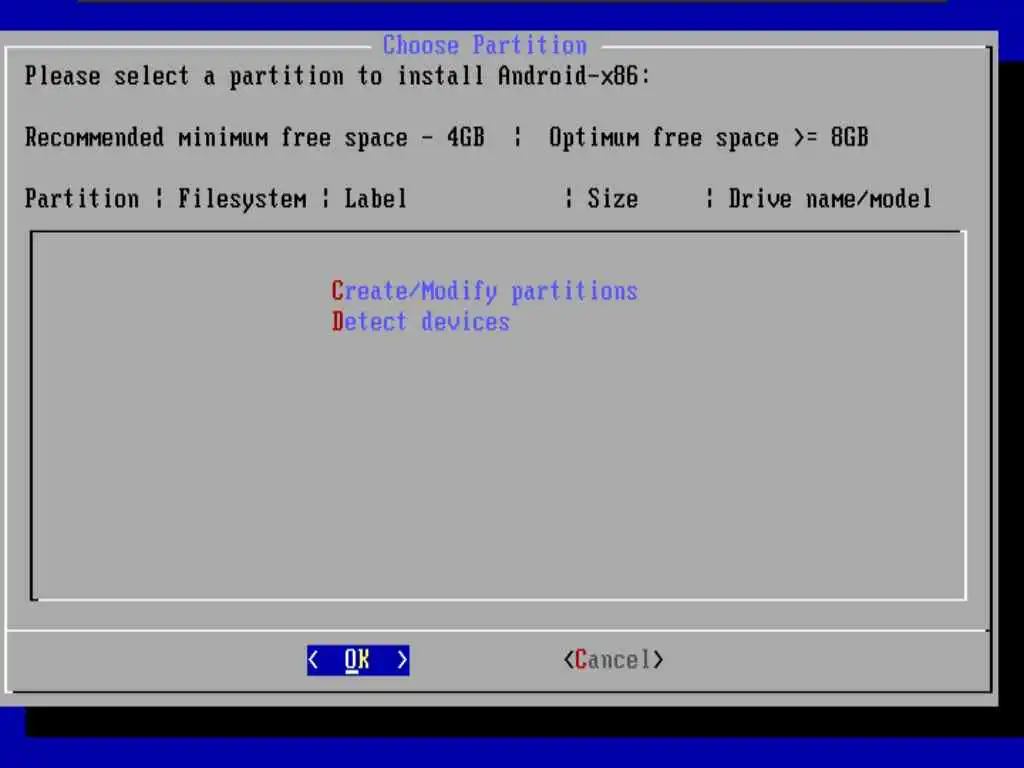1024x768 pixels.
Task: Click the 'Recommended minimum free space - 4GB' text
Action: [x=255, y=137]
